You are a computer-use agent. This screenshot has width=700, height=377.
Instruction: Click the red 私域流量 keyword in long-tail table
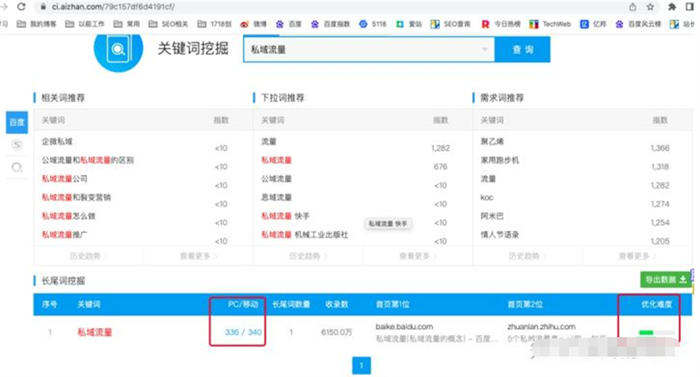tap(95, 332)
